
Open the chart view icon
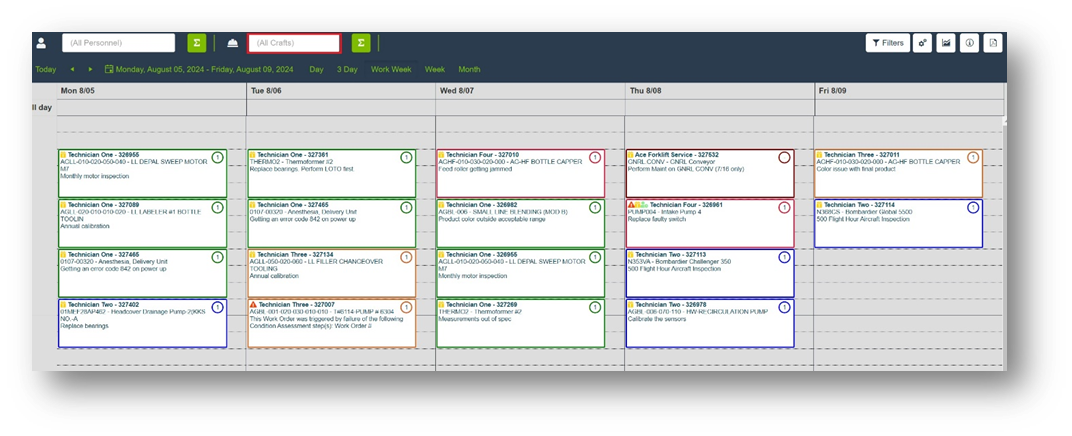pyautogui.click(x=945, y=43)
